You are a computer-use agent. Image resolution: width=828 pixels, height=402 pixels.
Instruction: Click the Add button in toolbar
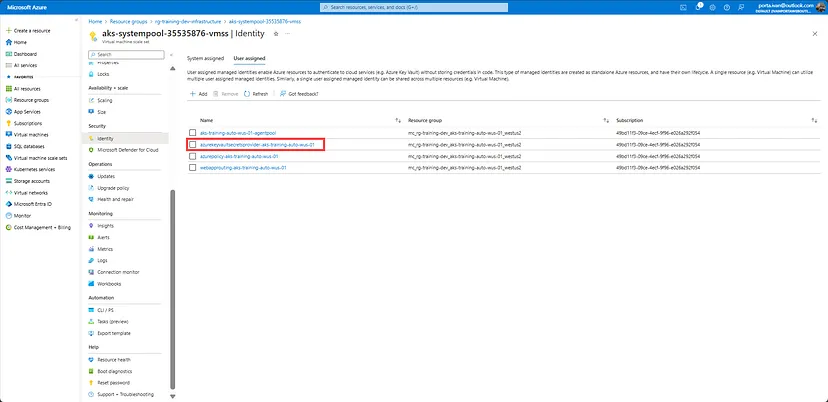(x=199, y=94)
